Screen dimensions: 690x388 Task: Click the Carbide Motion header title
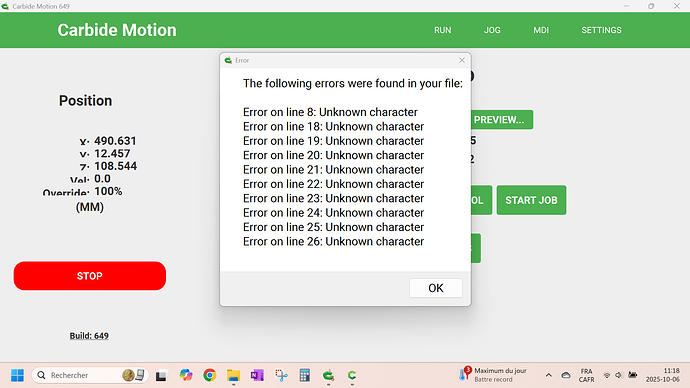(x=117, y=30)
